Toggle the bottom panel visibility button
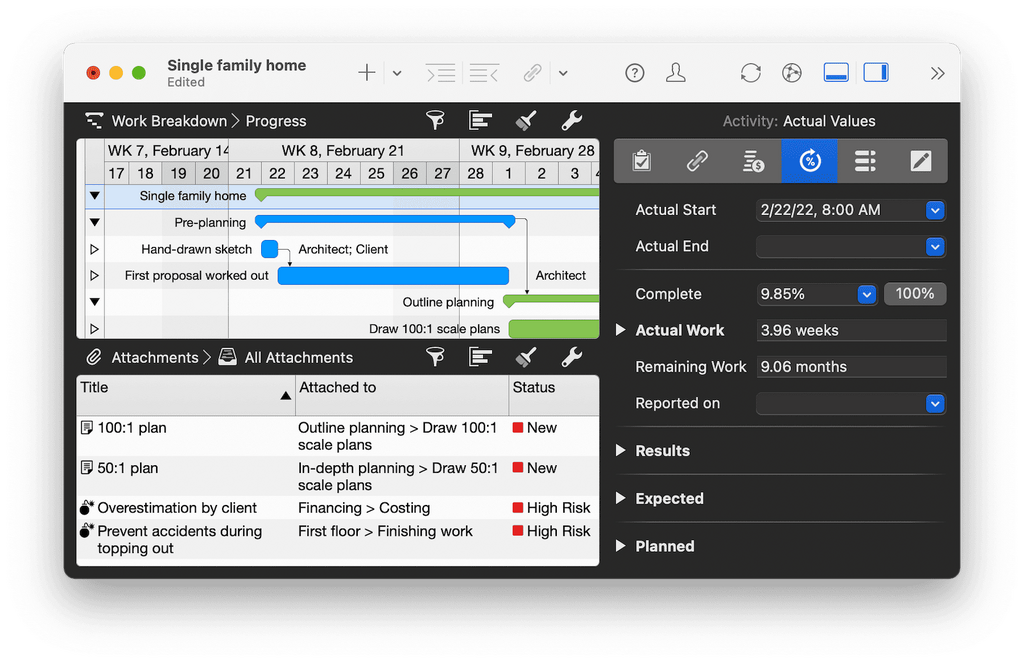1024x663 pixels. point(835,72)
